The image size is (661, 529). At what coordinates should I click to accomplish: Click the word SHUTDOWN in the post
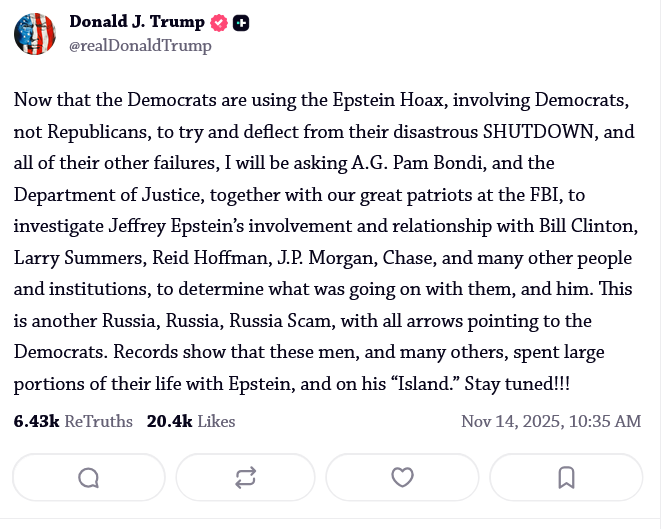(538, 132)
